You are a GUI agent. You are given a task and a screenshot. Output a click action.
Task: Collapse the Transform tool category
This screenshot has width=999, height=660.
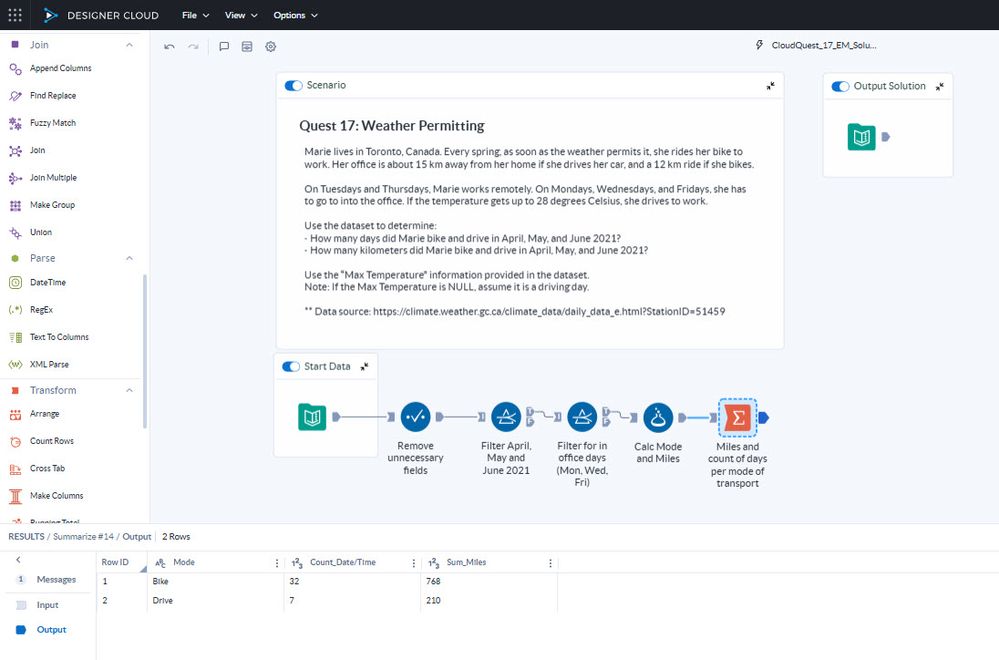click(129, 390)
